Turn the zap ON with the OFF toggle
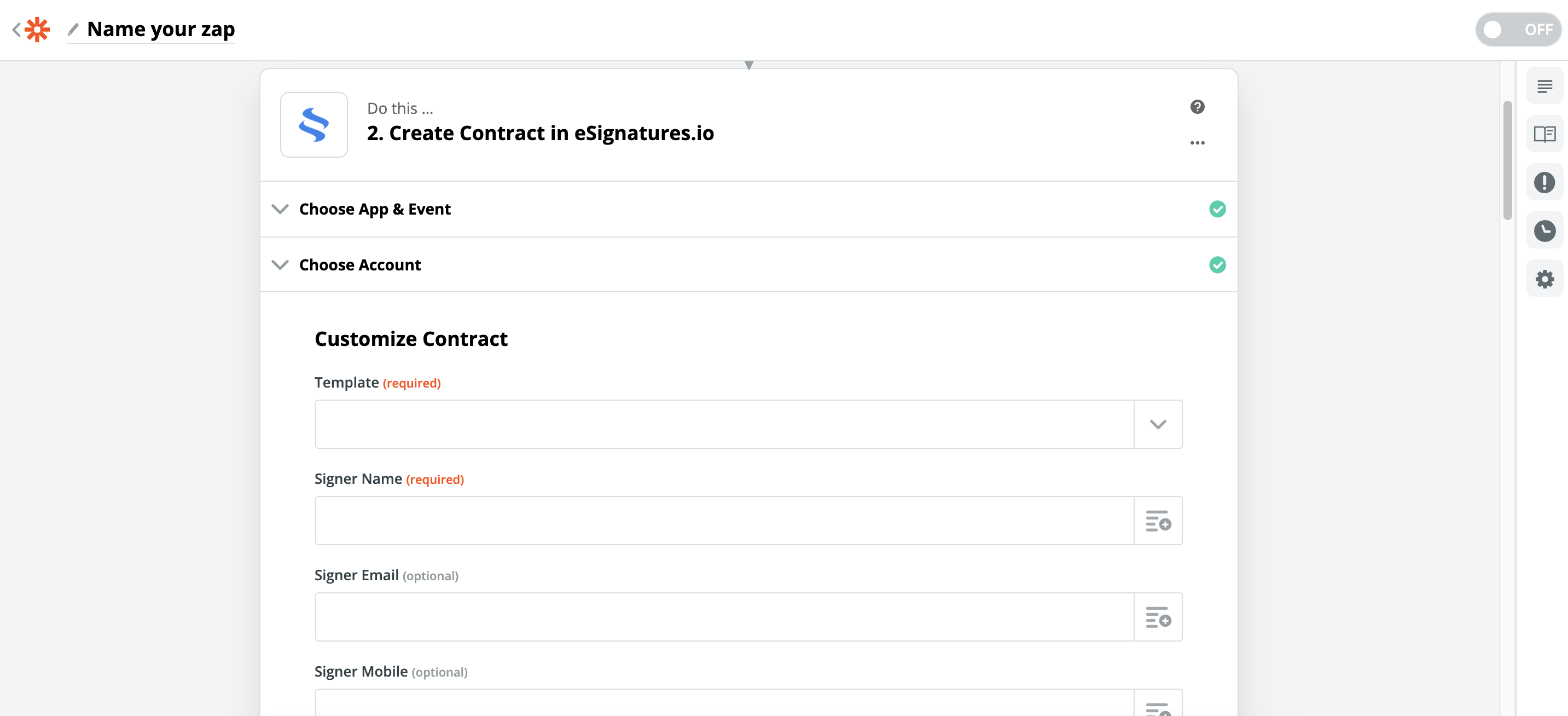The image size is (1568, 716). coord(1518,28)
